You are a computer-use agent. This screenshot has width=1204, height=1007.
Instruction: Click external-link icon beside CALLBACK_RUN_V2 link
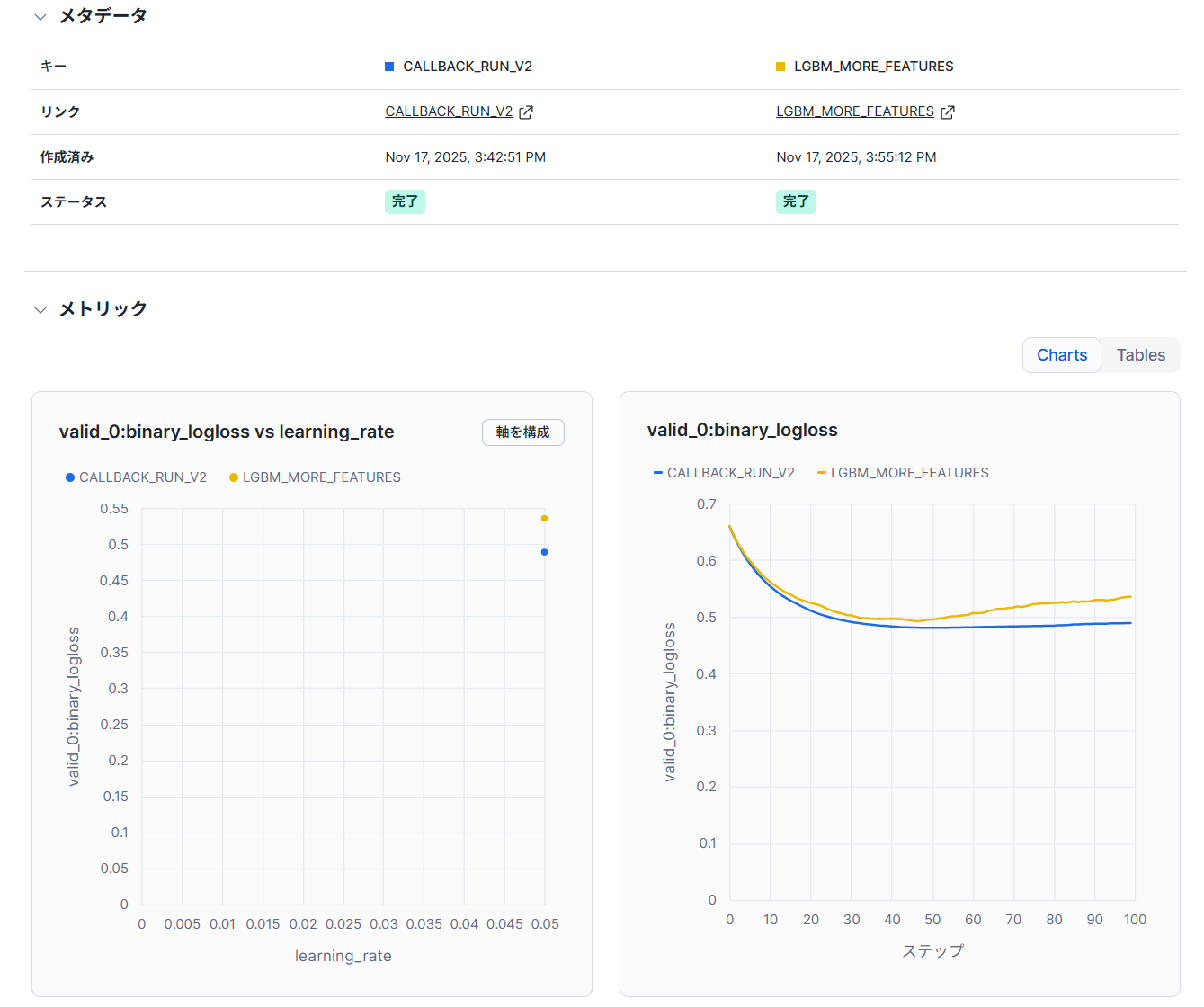coord(526,112)
